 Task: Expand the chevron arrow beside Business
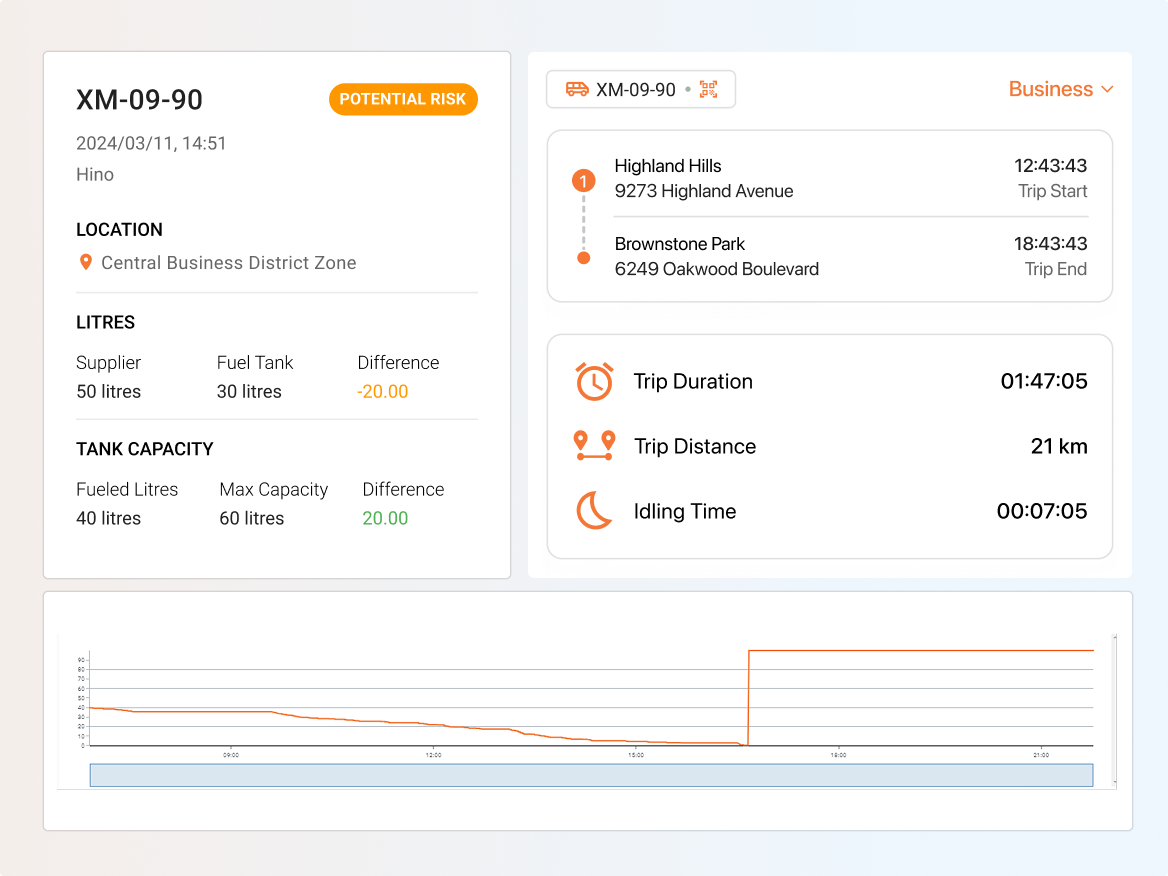[x=1107, y=89]
